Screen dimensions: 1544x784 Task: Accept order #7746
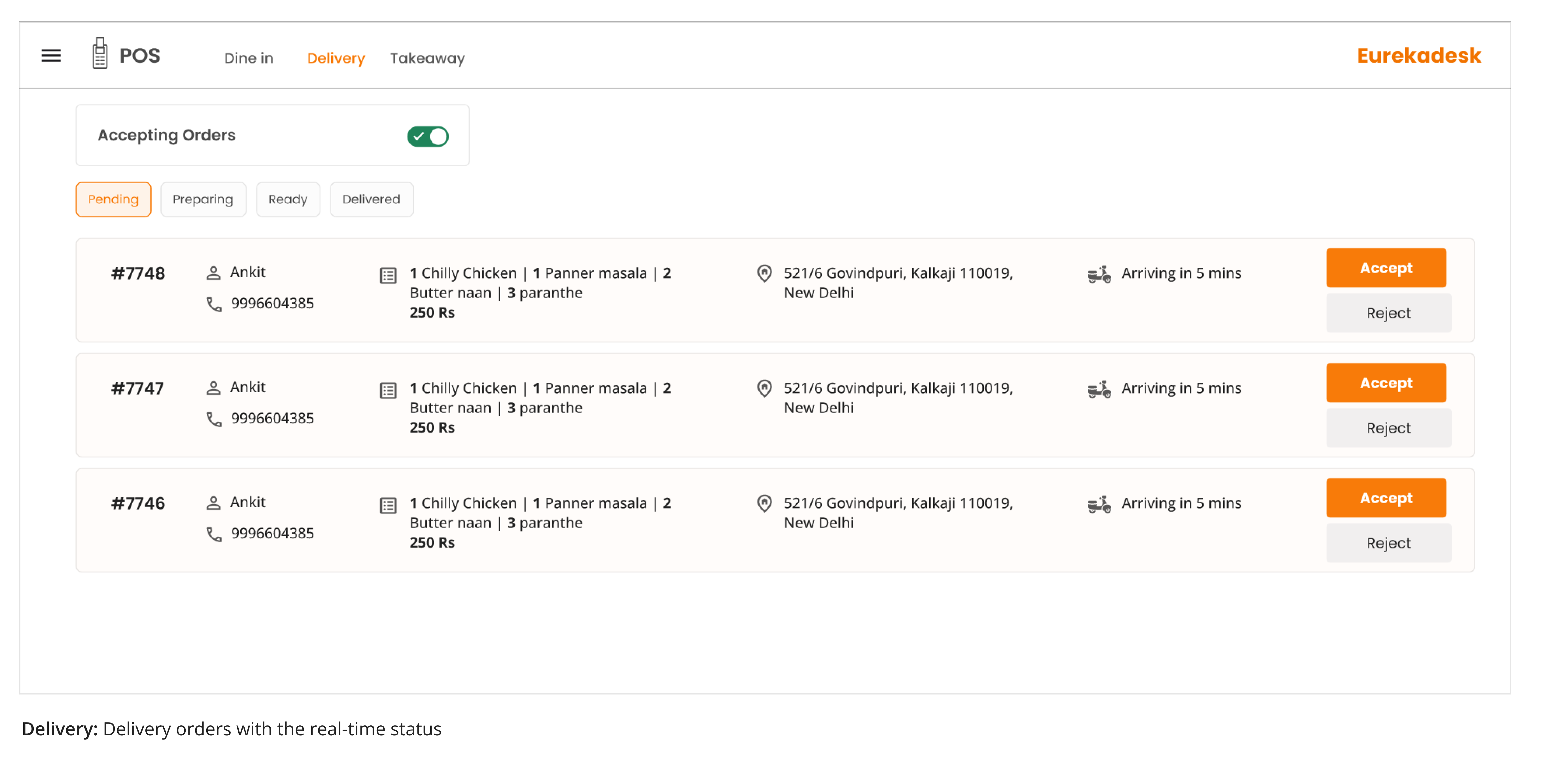(1386, 498)
